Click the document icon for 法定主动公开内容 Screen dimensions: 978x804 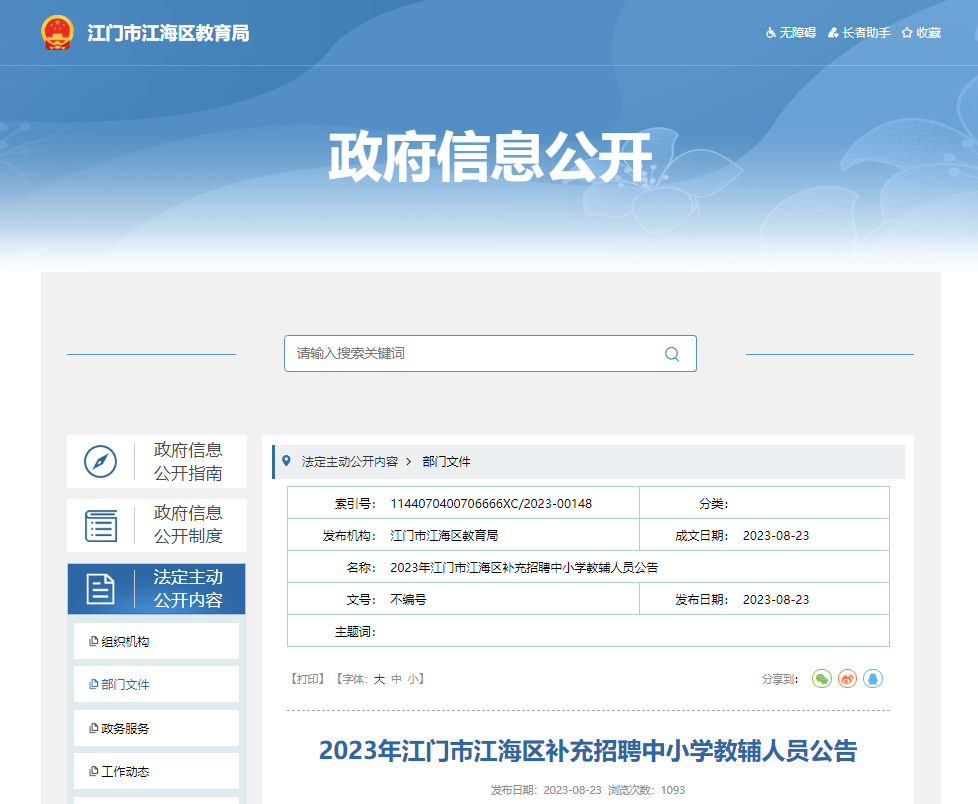[101, 589]
